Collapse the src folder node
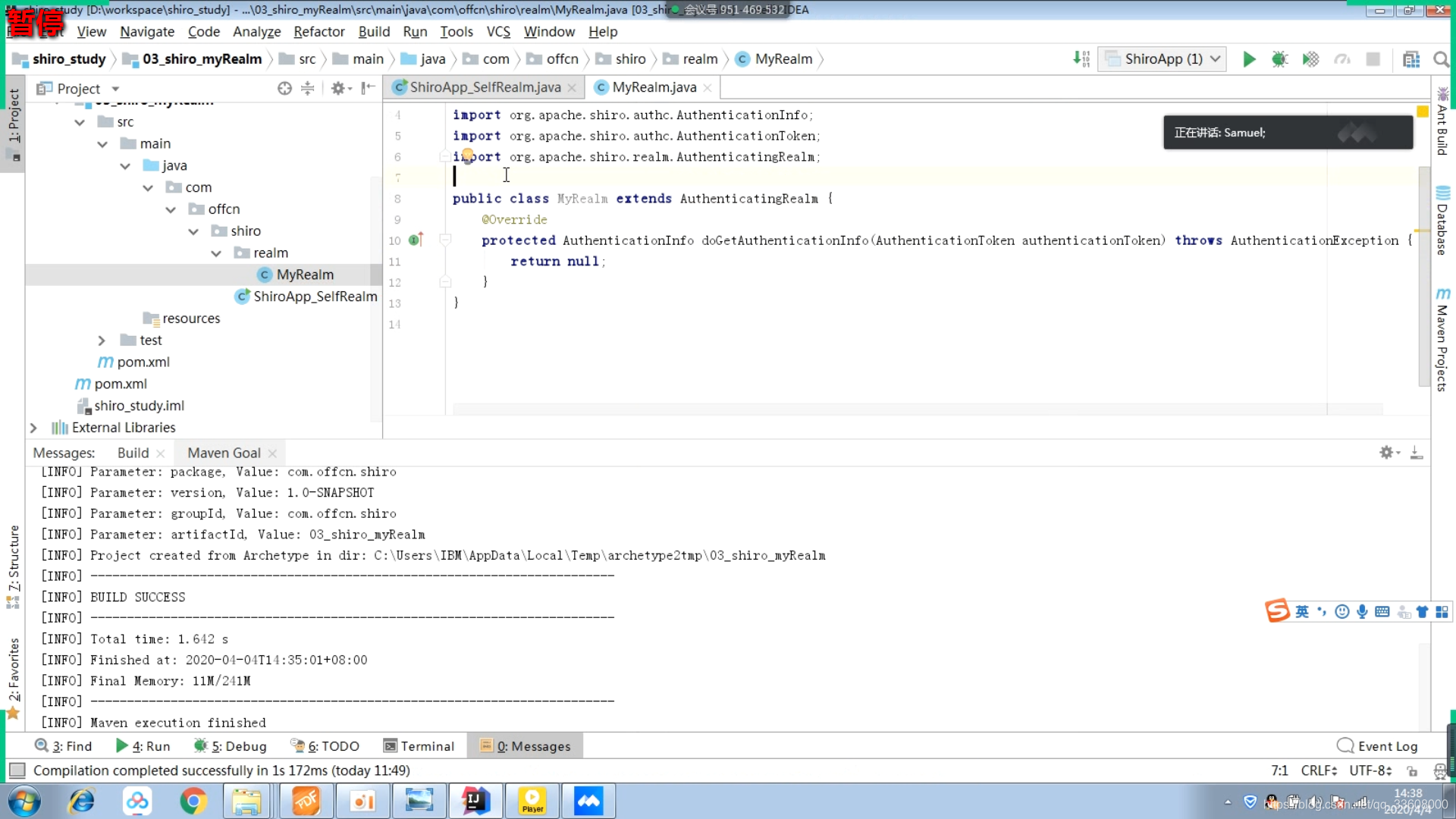Viewport: 1456px width, 819px height. coord(80,122)
